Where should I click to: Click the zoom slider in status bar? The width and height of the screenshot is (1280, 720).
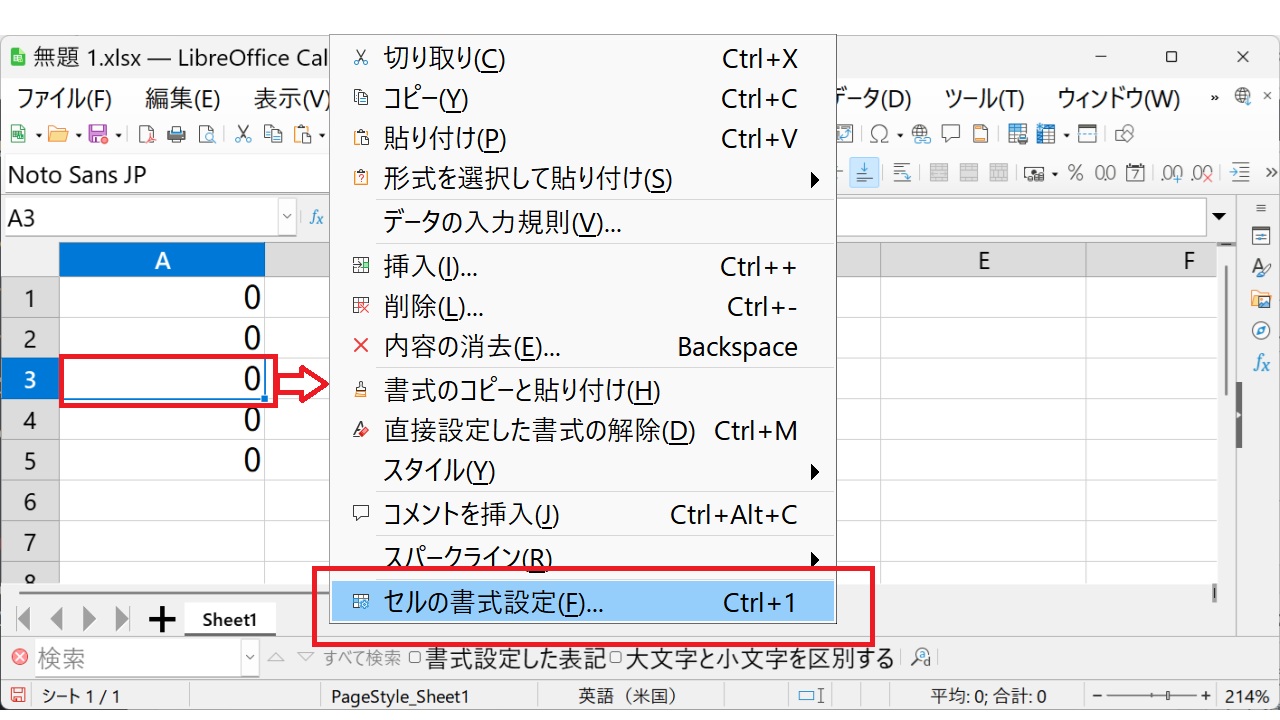point(1150,696)
